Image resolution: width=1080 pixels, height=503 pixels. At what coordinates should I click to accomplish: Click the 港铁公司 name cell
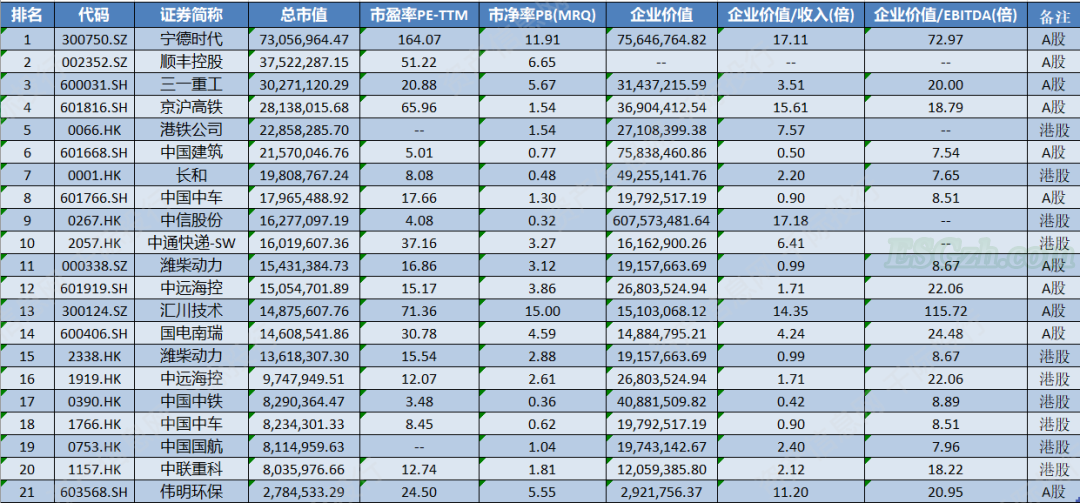pos(191,130)
